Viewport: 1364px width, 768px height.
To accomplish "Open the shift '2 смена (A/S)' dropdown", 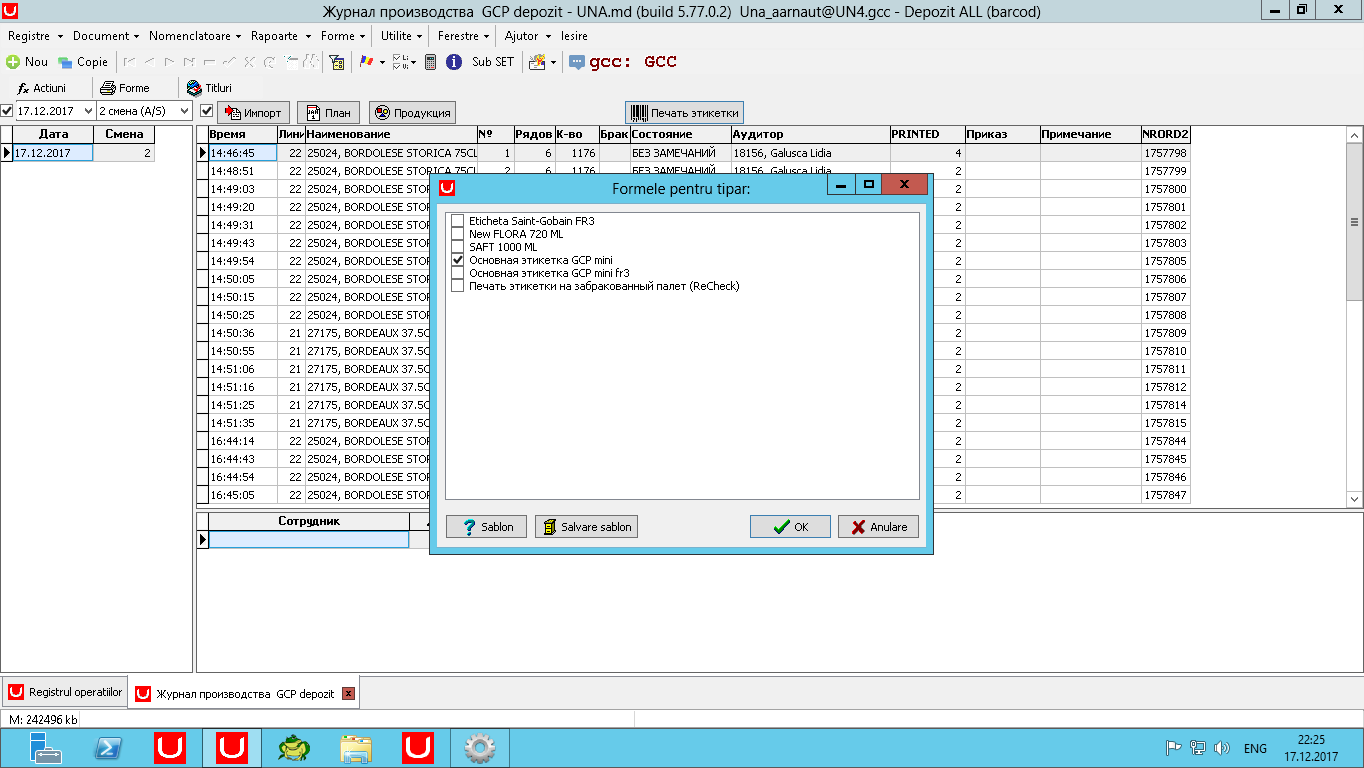I will [x=184, y=111].
